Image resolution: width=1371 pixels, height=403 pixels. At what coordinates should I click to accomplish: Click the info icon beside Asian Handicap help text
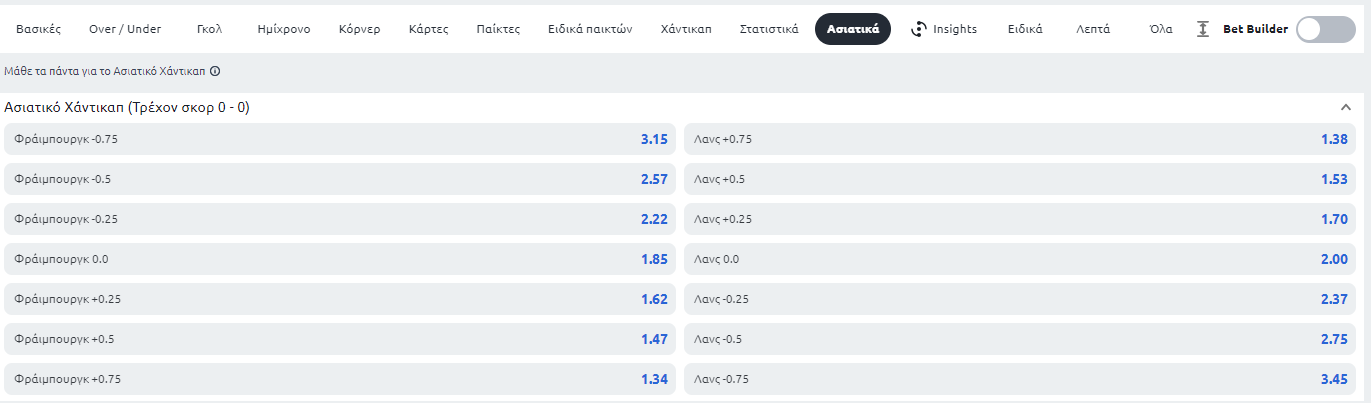pyautogui.click(x=215, y=72)
